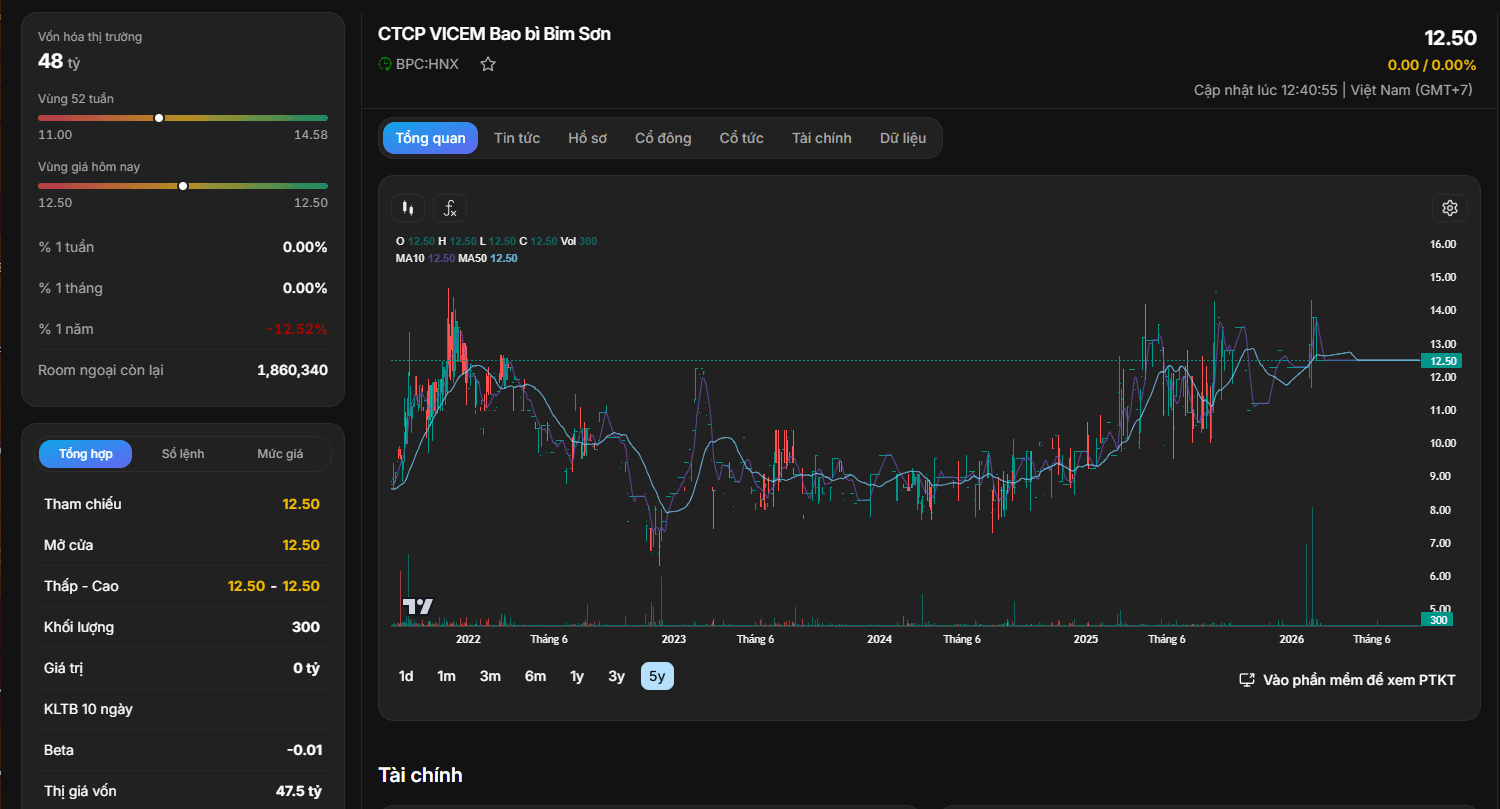Click the 14.58 52-week high value
This screenshot has width=1500, height=809.
click(311, 134)
